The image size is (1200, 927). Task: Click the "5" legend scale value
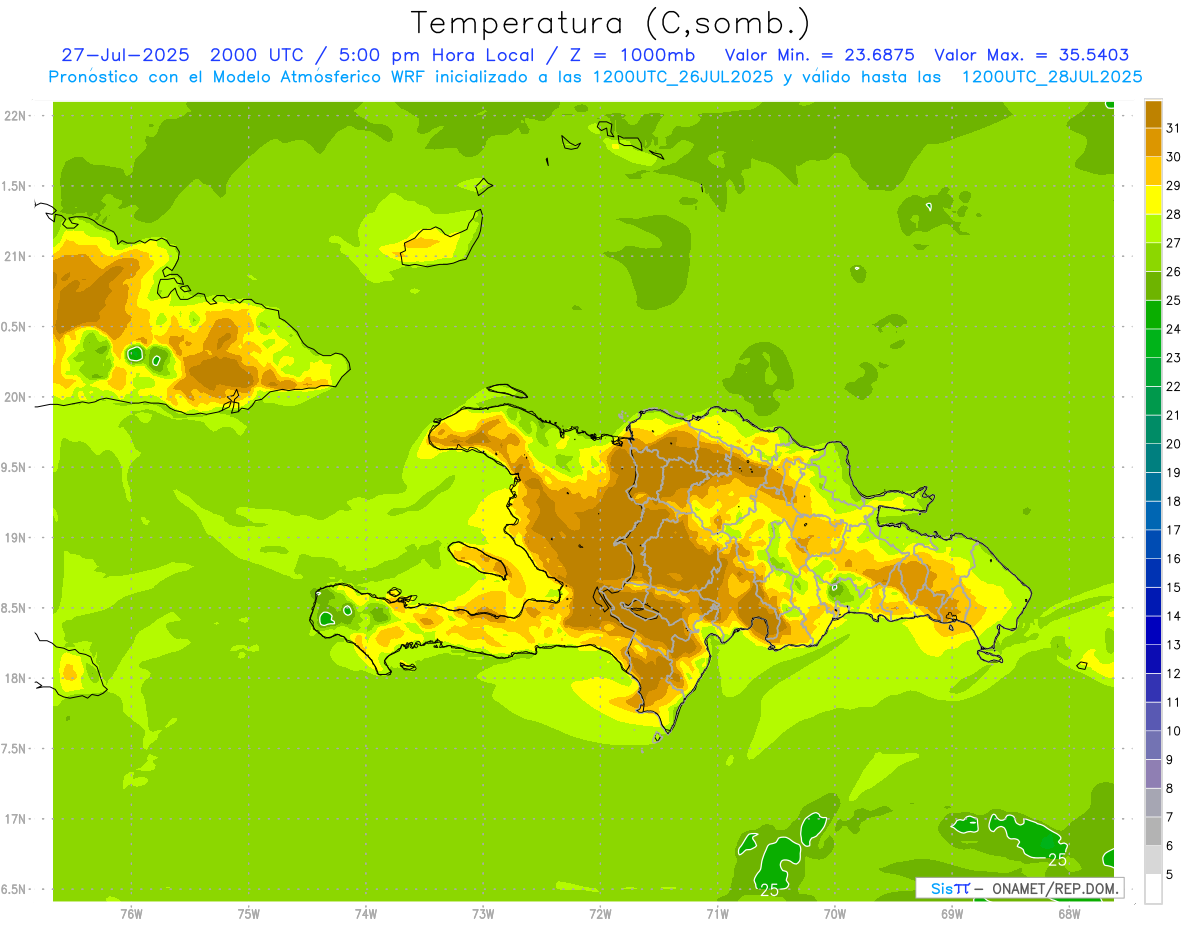pyautogui.click(x=1170, y=875)
